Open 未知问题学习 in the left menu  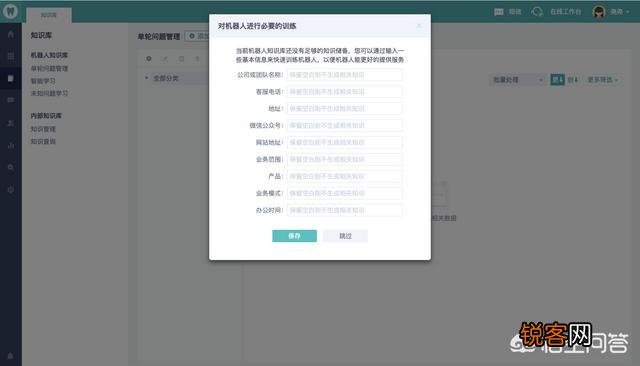coord(49,93)
